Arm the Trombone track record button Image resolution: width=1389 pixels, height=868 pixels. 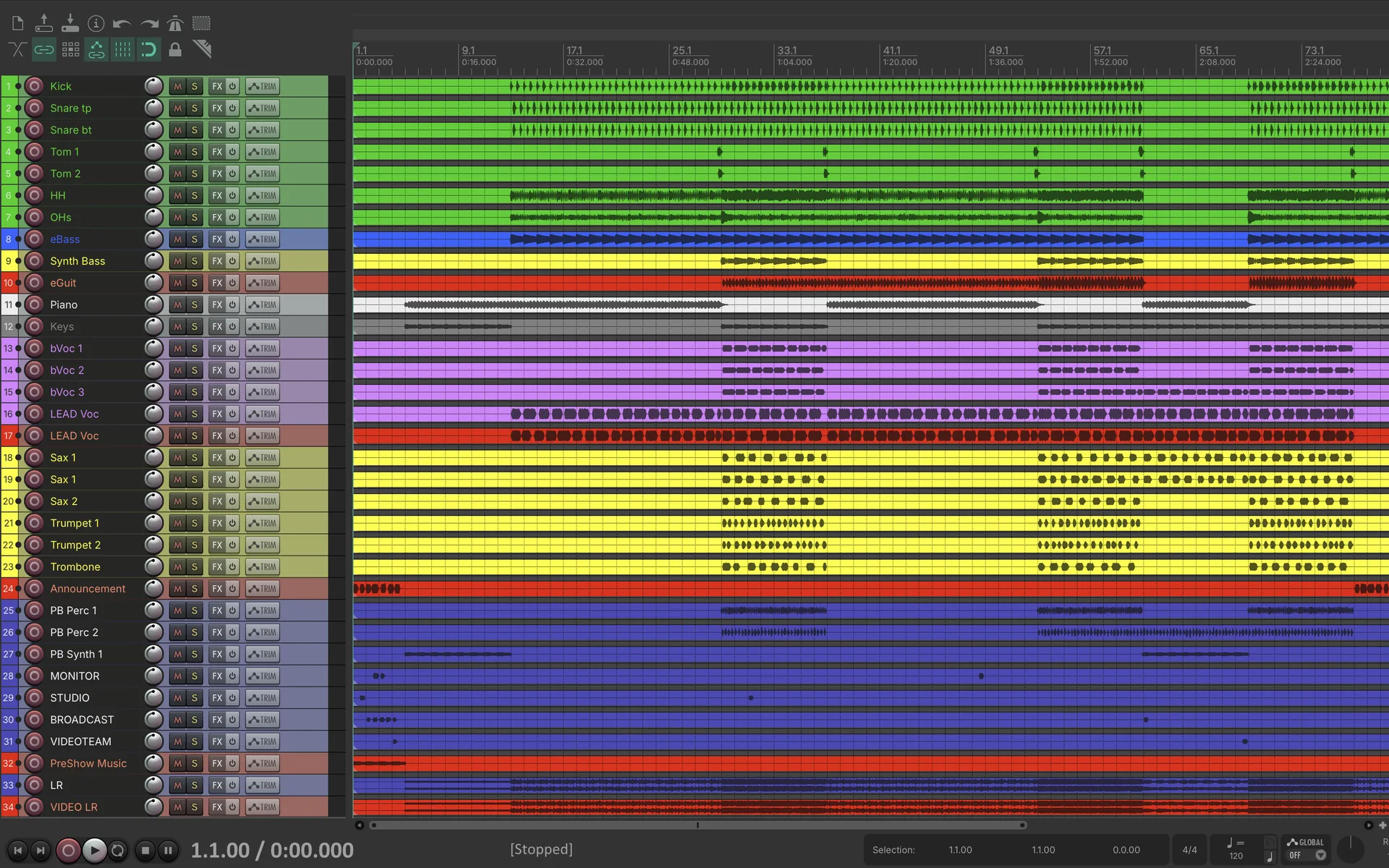[x=34, y=566]
